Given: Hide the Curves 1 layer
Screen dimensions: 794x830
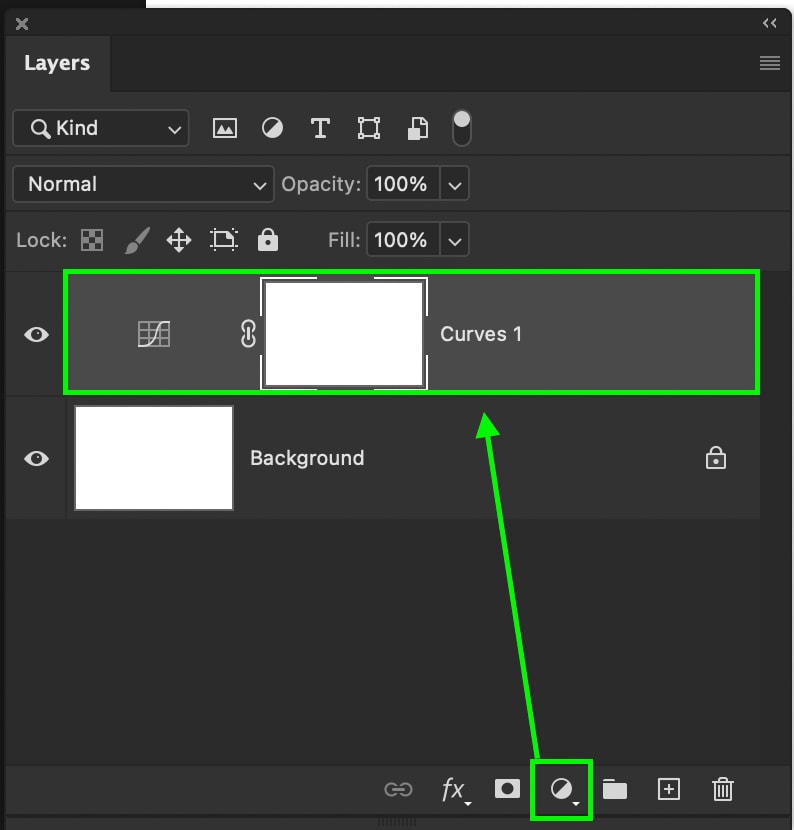Looking at the screenshot, I should pyautogui.click(x=37, y=335).
